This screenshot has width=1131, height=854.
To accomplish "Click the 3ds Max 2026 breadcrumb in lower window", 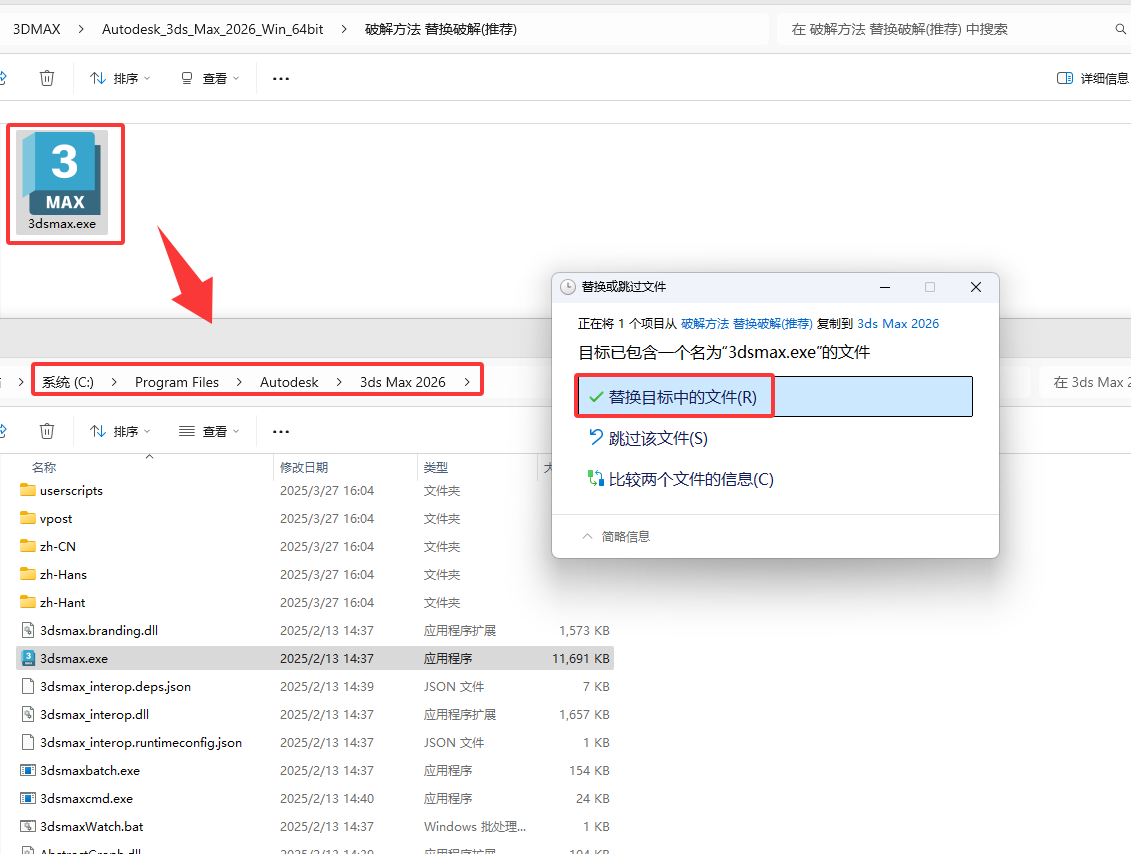I will [402, 382].
